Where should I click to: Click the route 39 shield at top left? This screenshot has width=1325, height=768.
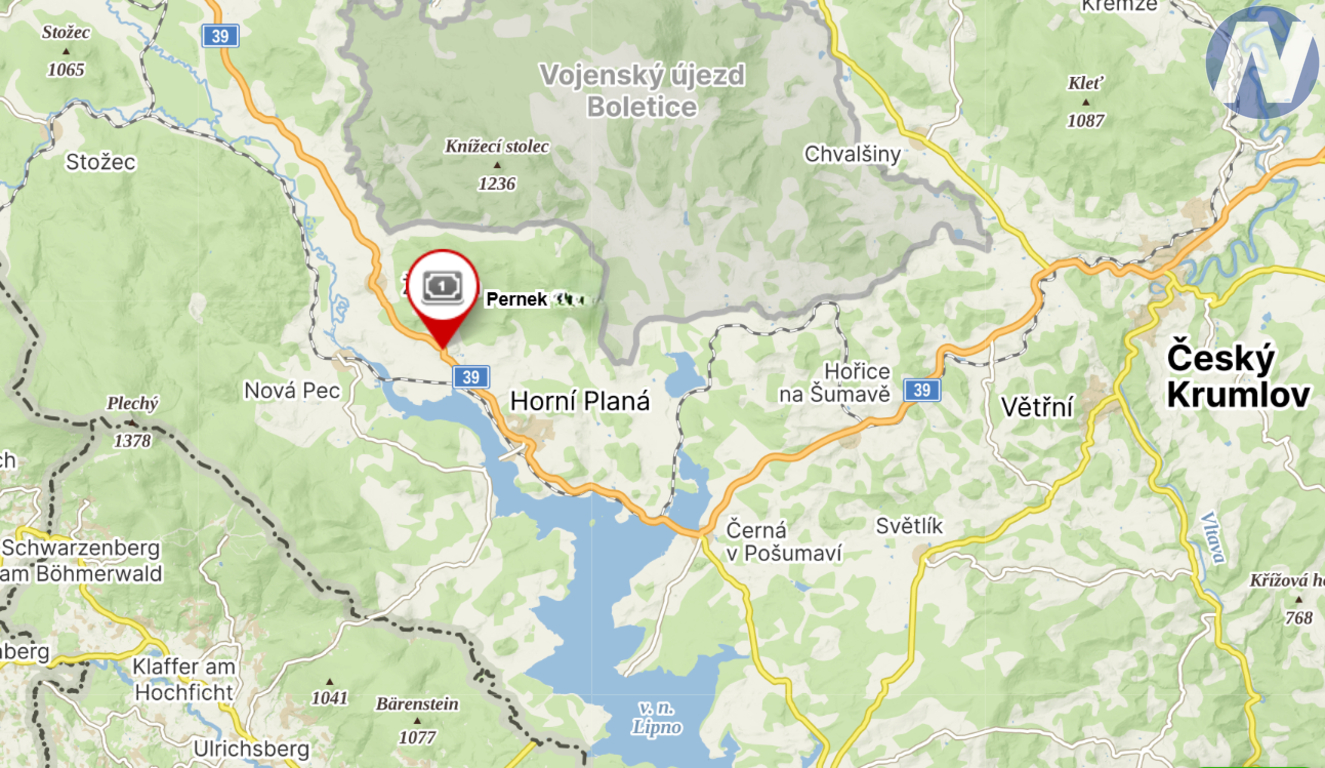coord(218,36)
